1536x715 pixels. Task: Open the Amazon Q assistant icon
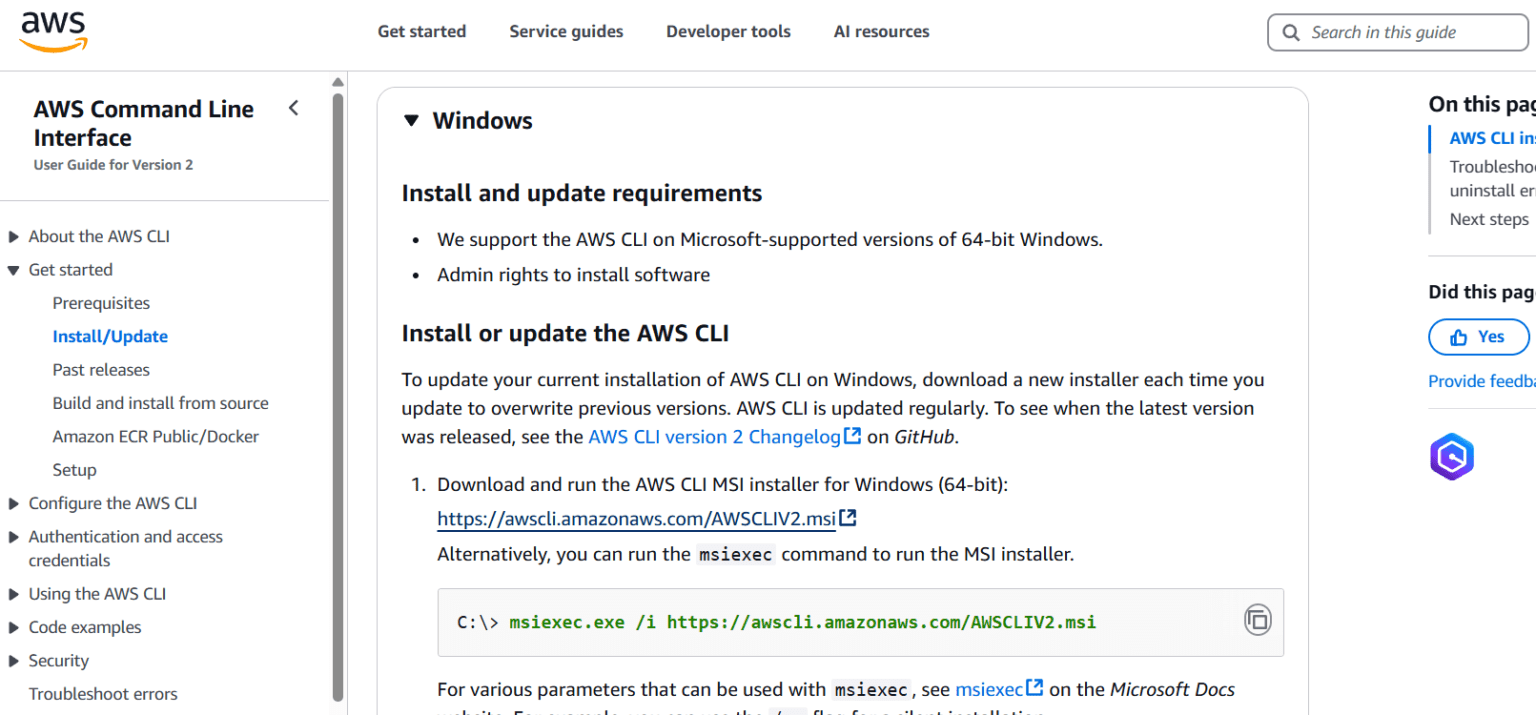[1451, 456]
